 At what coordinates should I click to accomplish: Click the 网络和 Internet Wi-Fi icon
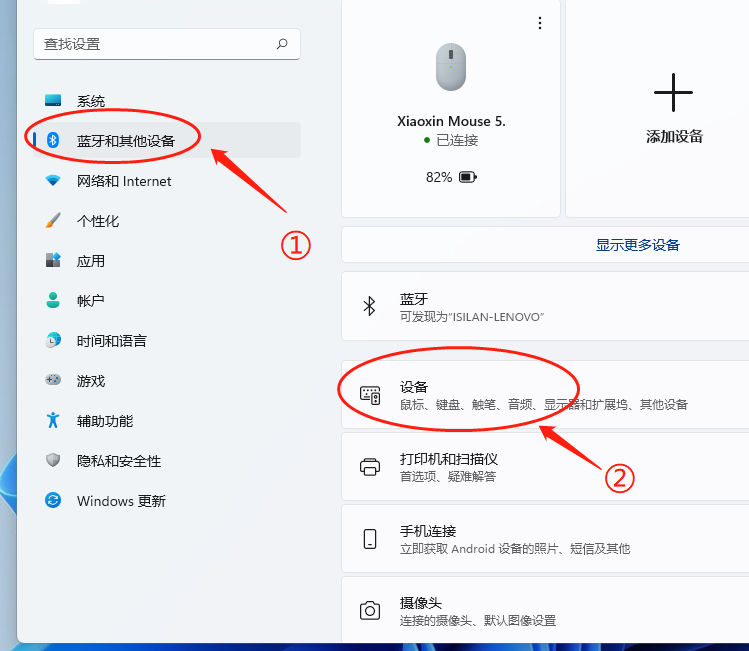pos(54,181)
